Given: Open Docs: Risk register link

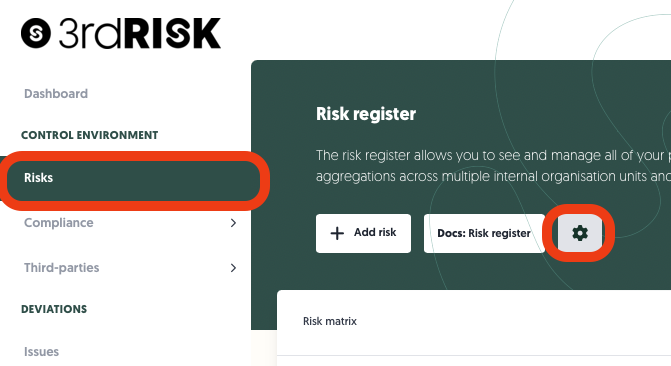Looking at the screenshot, I should (484, 233).
